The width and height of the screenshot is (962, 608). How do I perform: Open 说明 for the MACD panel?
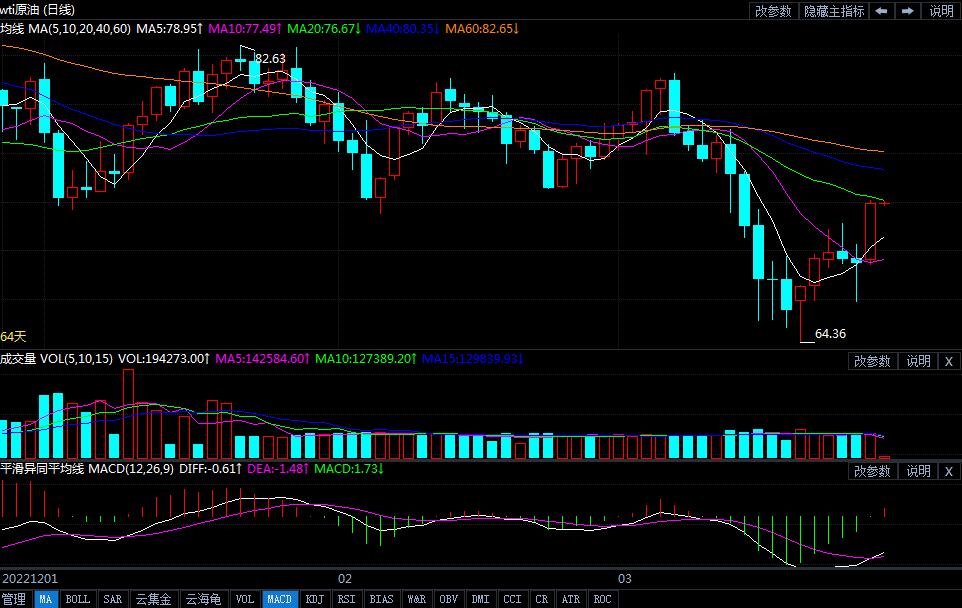pyautogui.click(x=918, y=471)
